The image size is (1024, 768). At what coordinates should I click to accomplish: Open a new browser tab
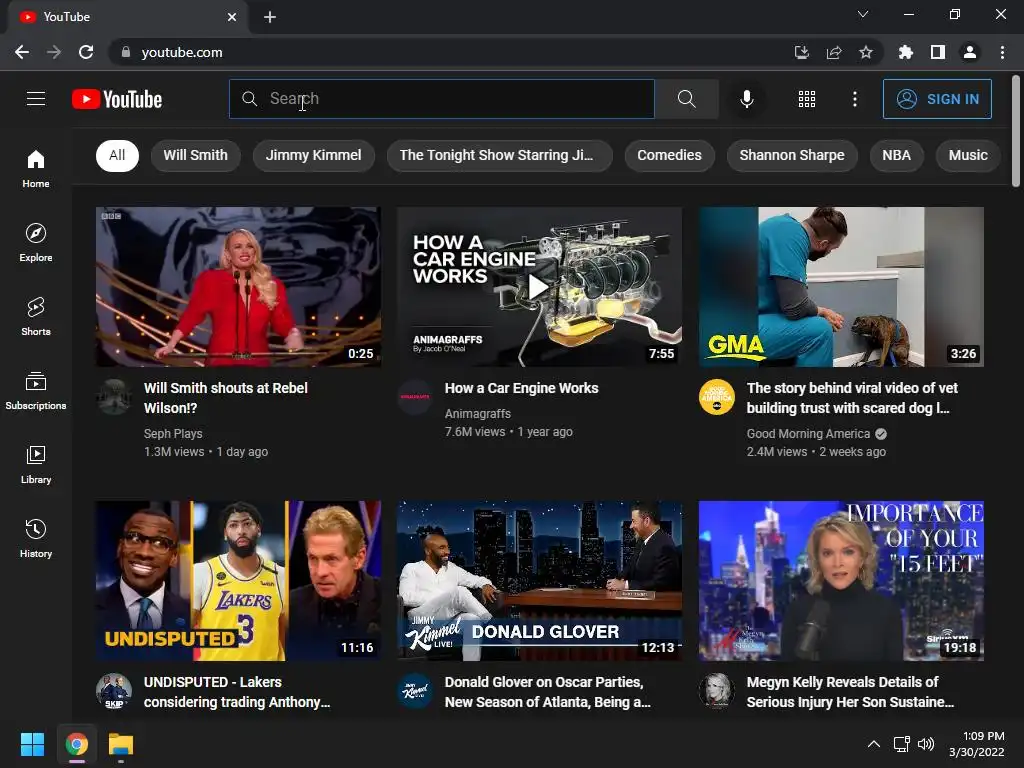click(270, 17)
